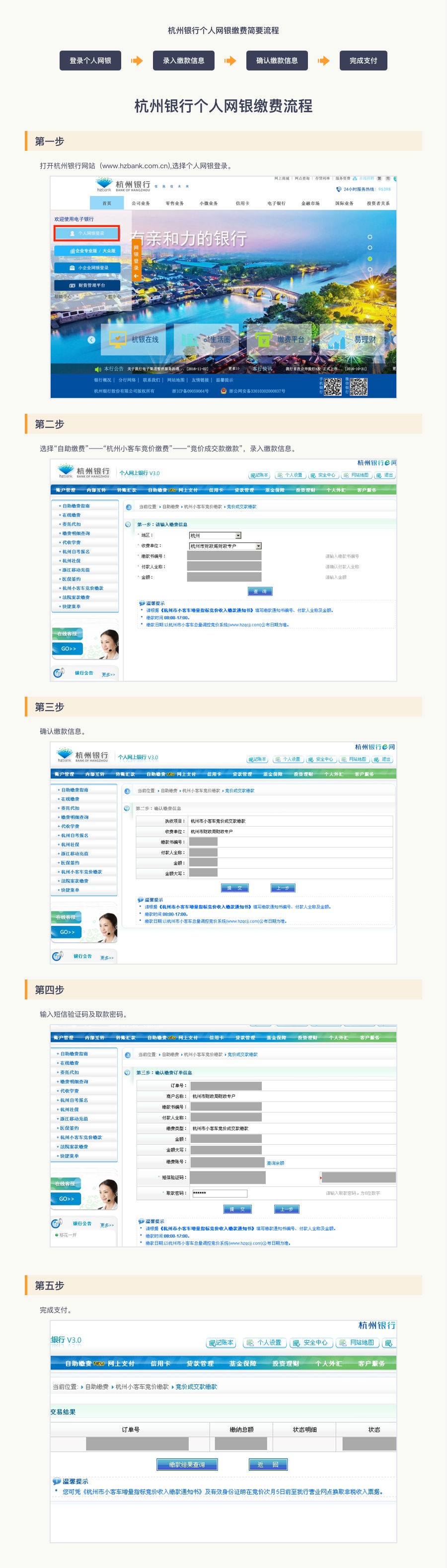Click the 银行公告 icon in step two
The height and width of the screenshot is (1568, 447).
(59, 673)
